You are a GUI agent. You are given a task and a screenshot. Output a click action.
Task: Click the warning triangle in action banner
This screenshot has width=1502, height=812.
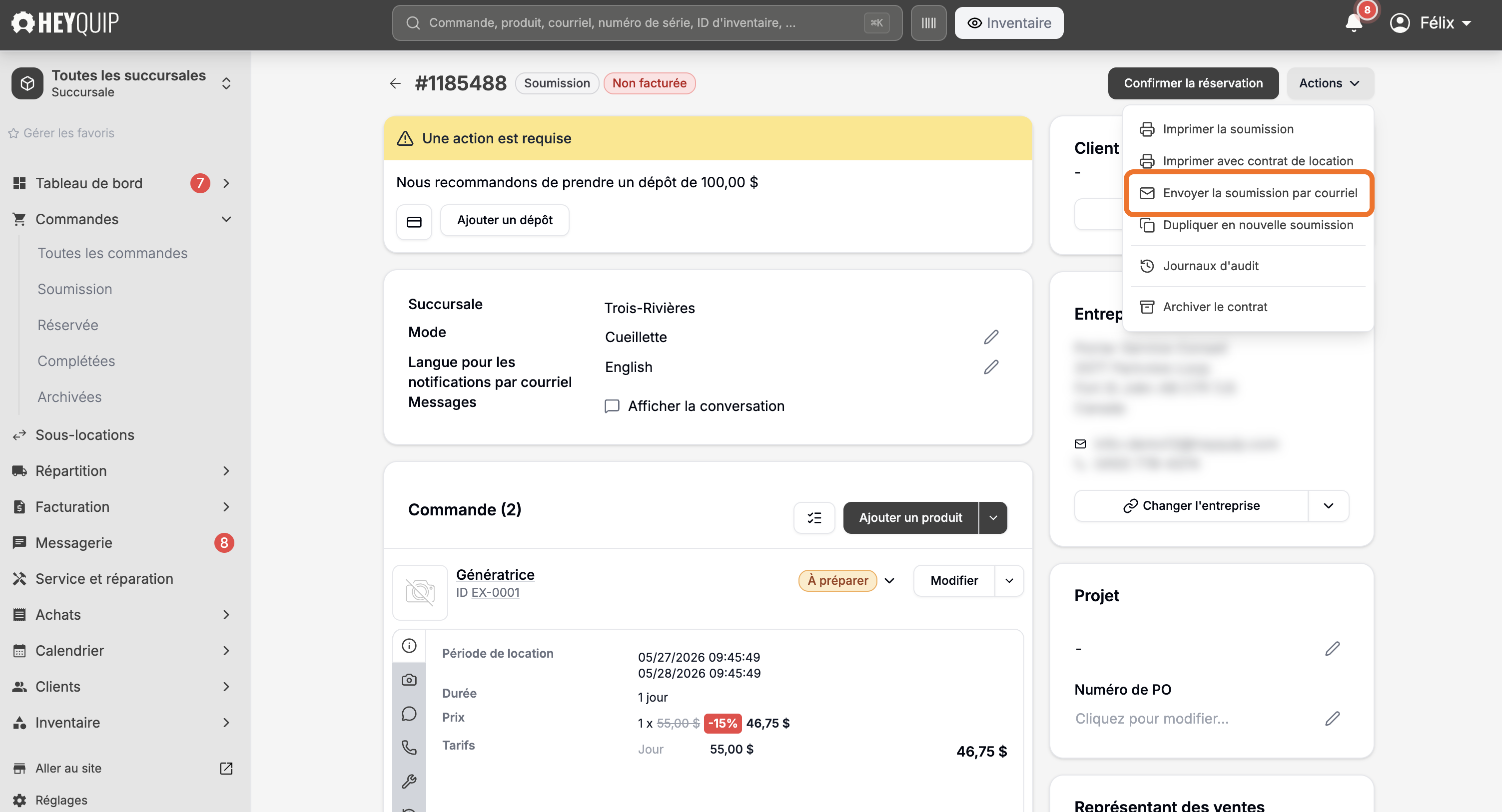[405, 138]
